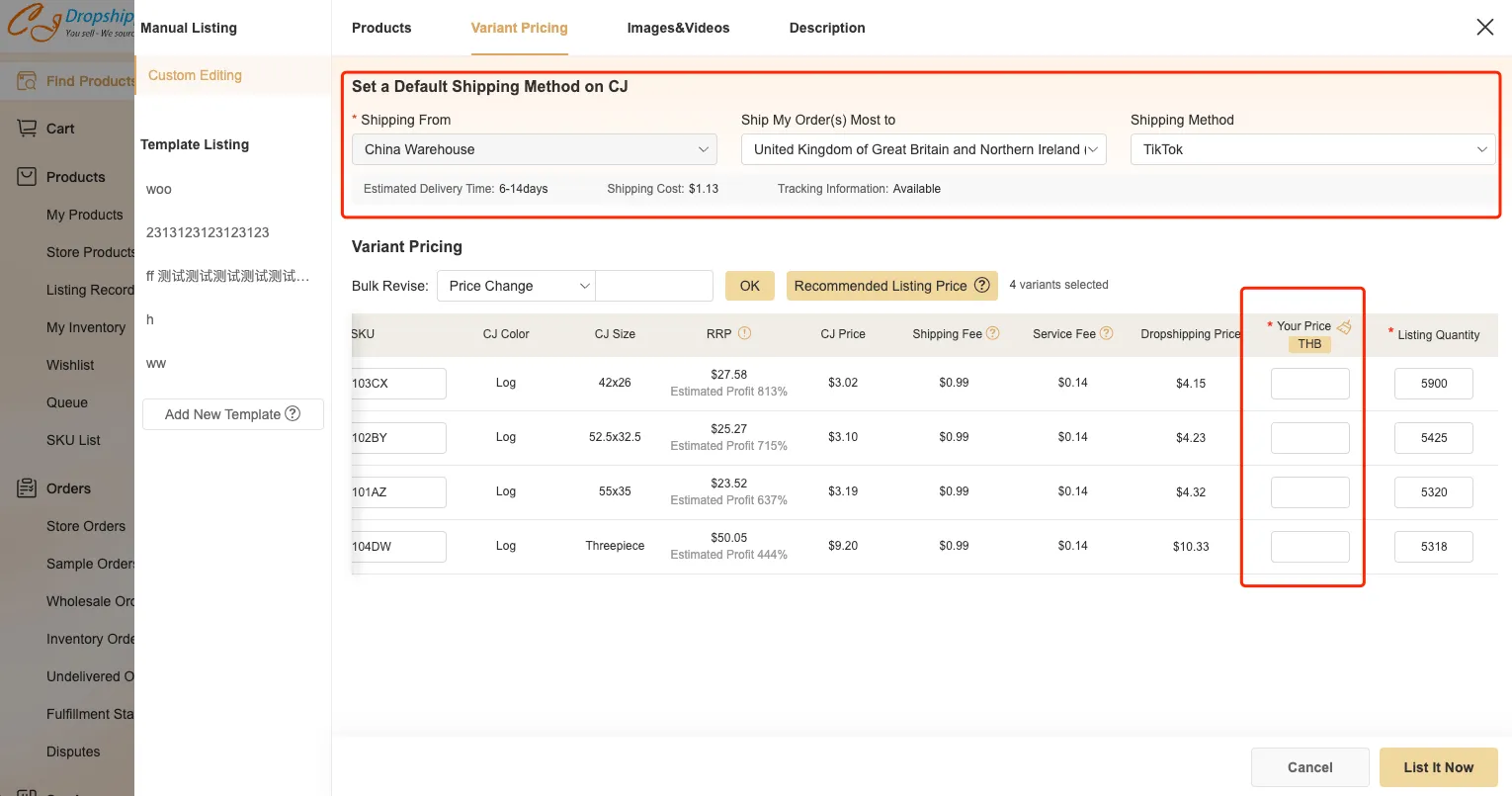Click Your Price field for SKU 103CX
Image resolution: width=1512 pixels, height=796 pixels.
click(x=1309, y=384)
